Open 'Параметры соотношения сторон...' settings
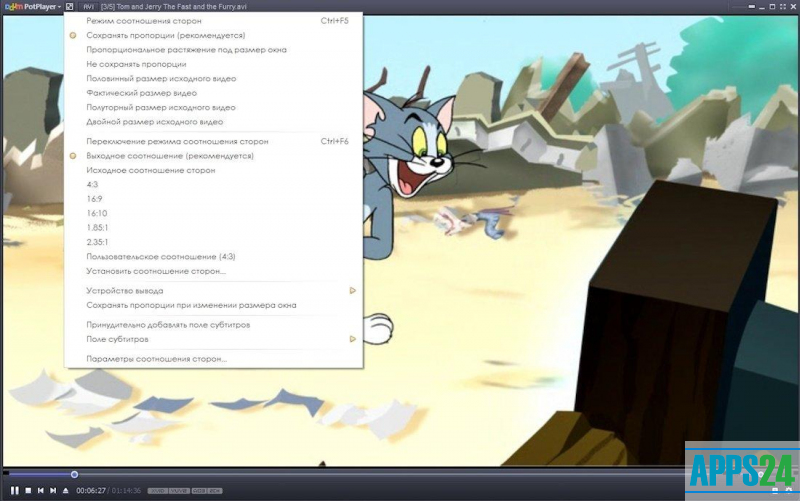Image resolution: width=800 pixels, height=501 pixels. [x=157, y=359]
